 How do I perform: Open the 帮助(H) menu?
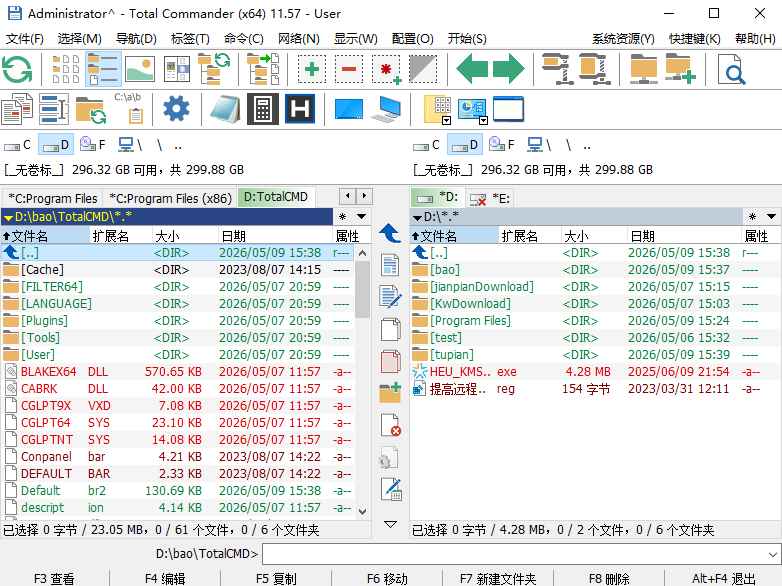(x=755, y=39)
